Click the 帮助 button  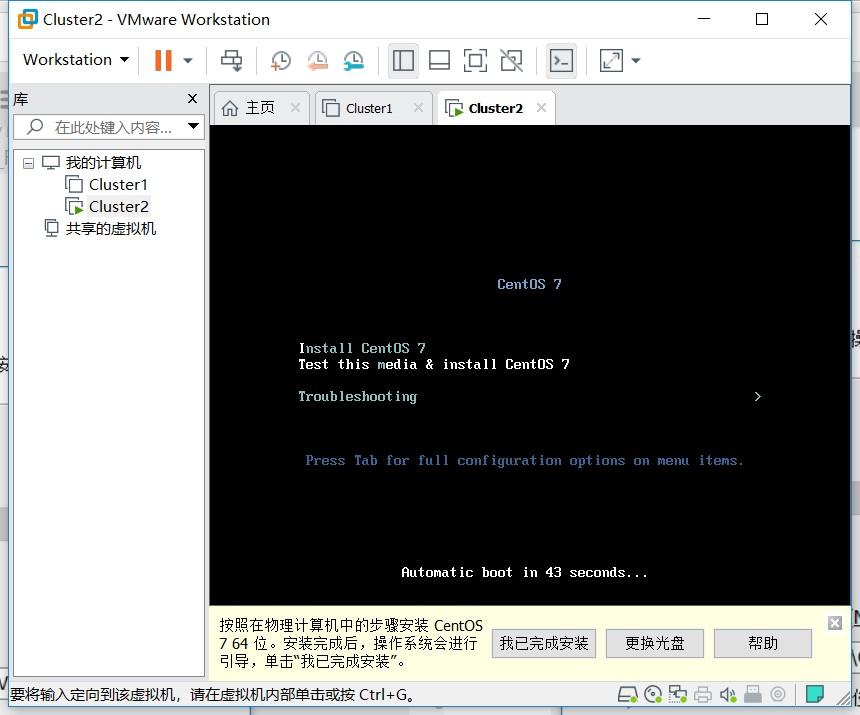click(762, 643)
